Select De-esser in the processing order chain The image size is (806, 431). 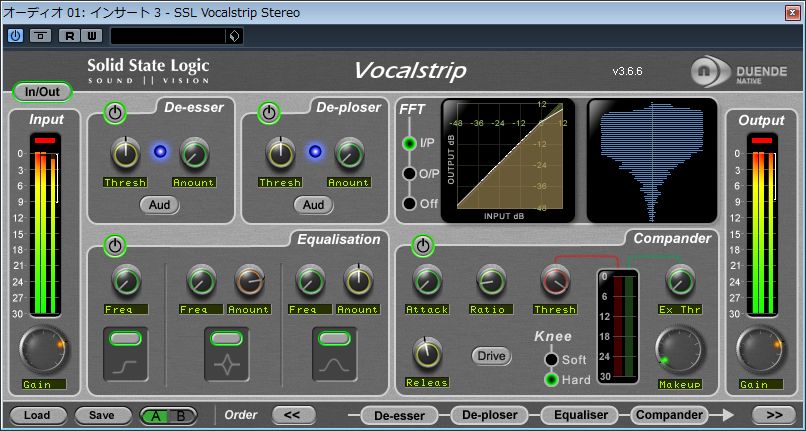pos(399,416)
